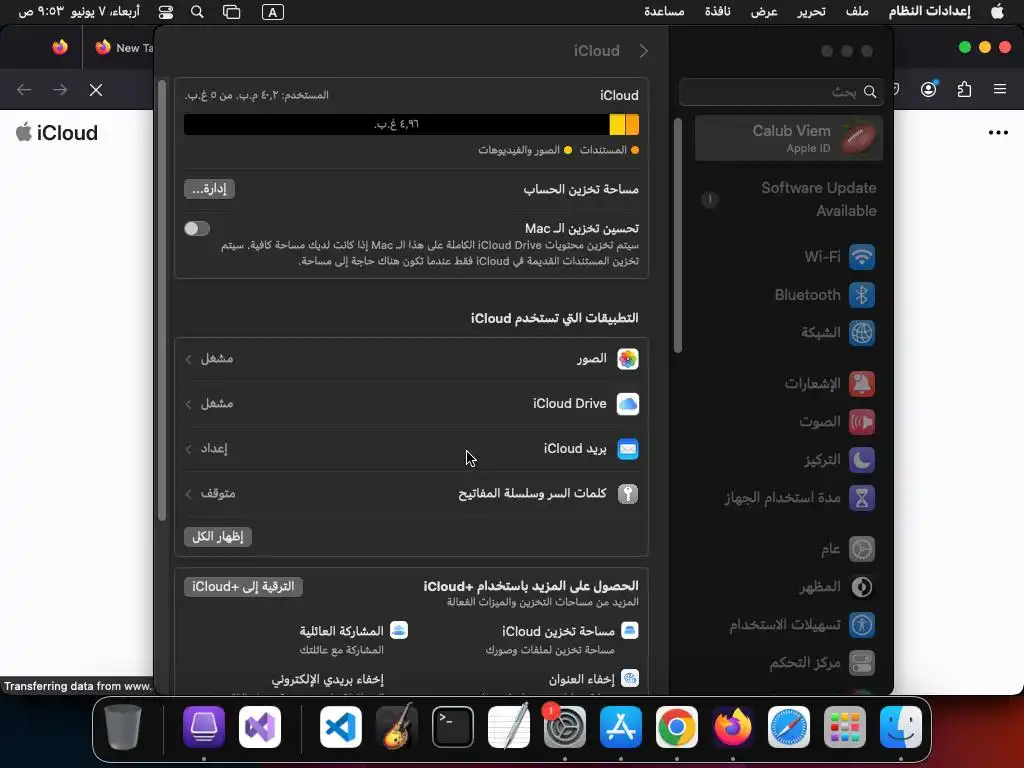Click the بريد iCloud mail icon
This screenshot has height=768, width=1024.
coord(628,449)
